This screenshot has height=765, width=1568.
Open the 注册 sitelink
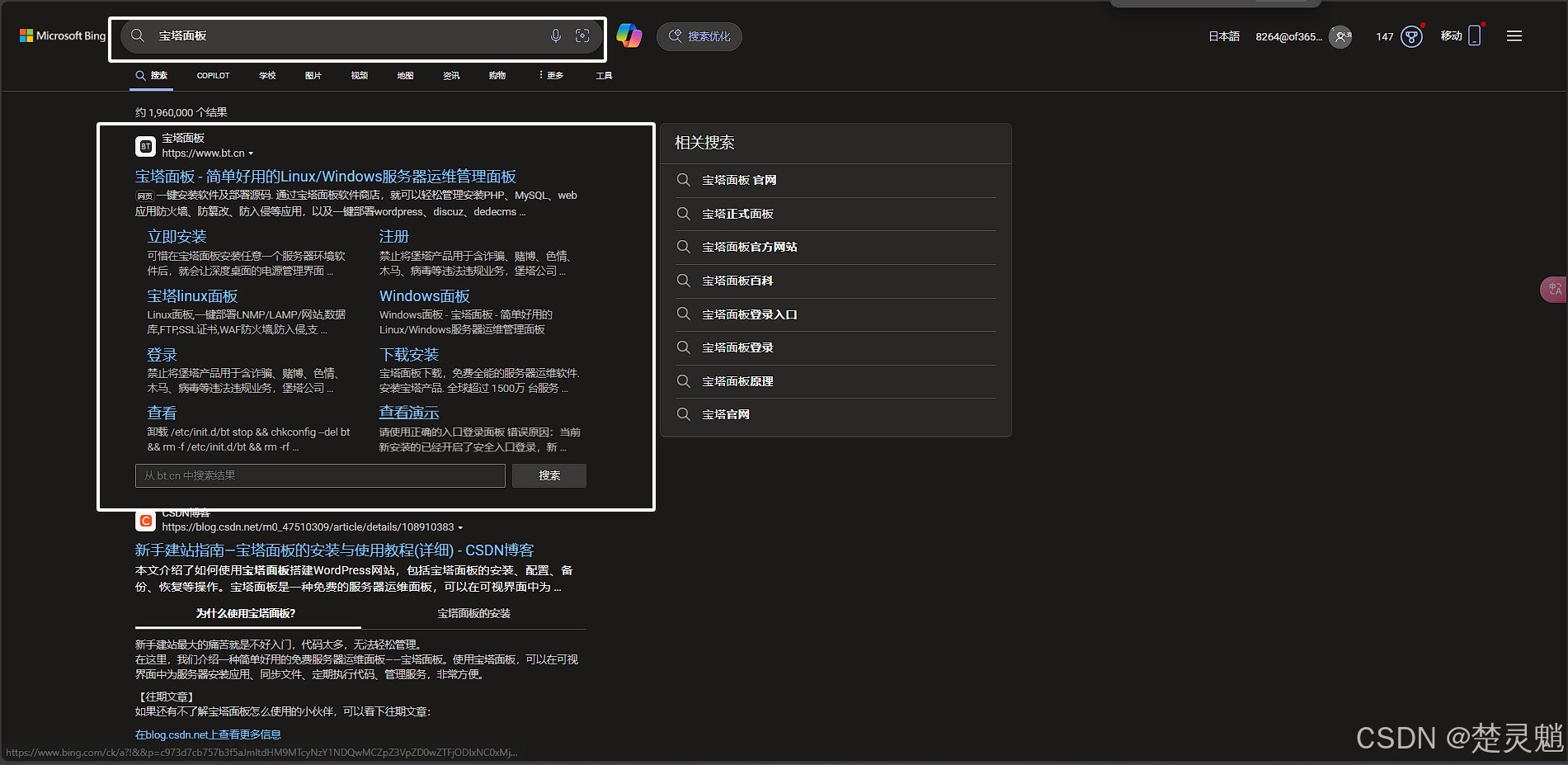[393, 237]
